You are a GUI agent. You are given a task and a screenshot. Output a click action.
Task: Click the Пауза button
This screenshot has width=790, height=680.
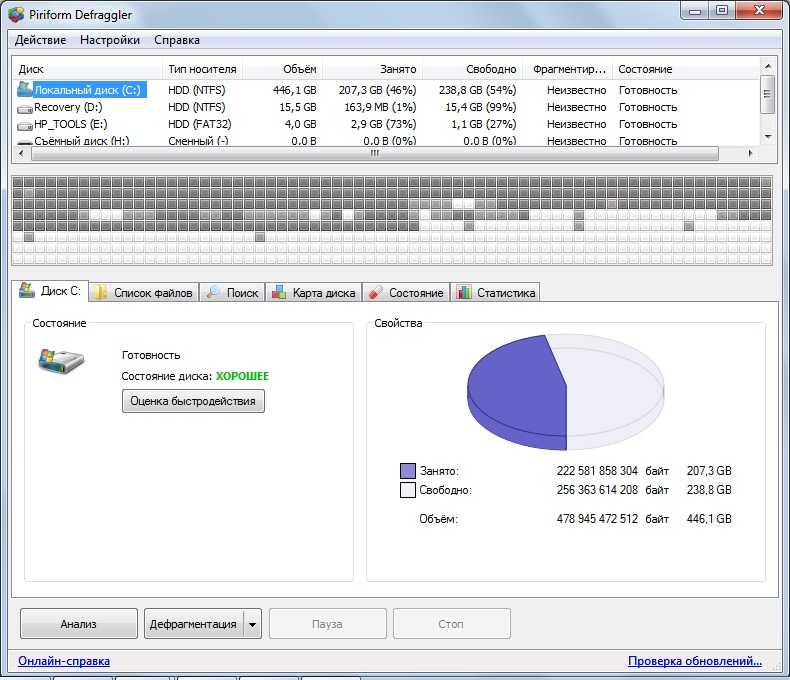pyautogui.click(x=327, y=624)
